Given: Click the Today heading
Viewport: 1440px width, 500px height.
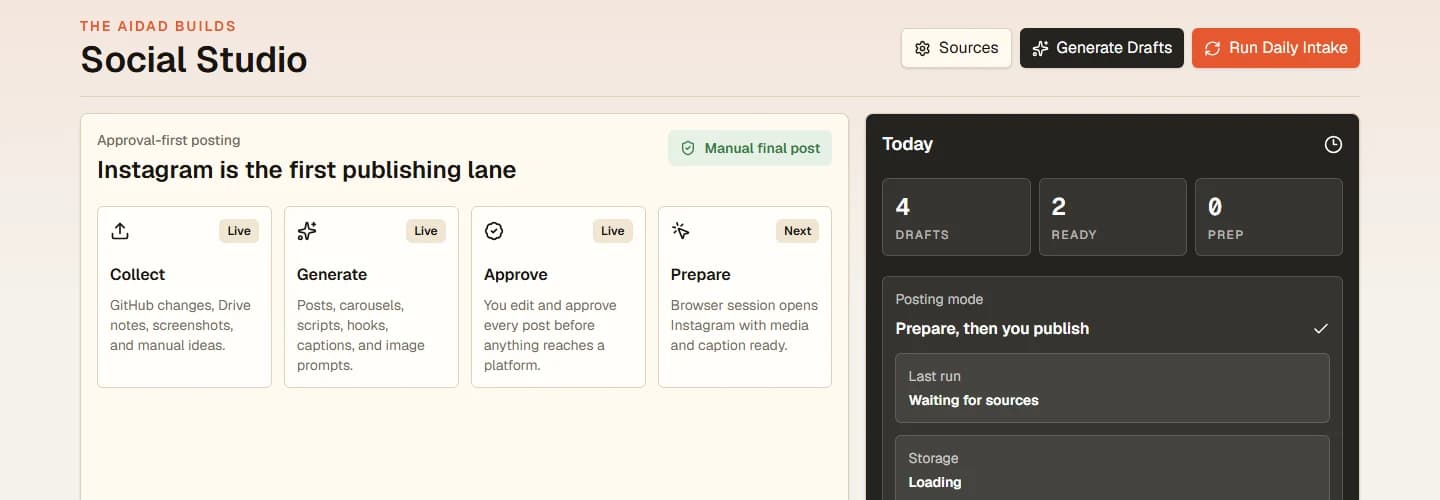Looking at the screenshot, I should [x=907, y=144].
